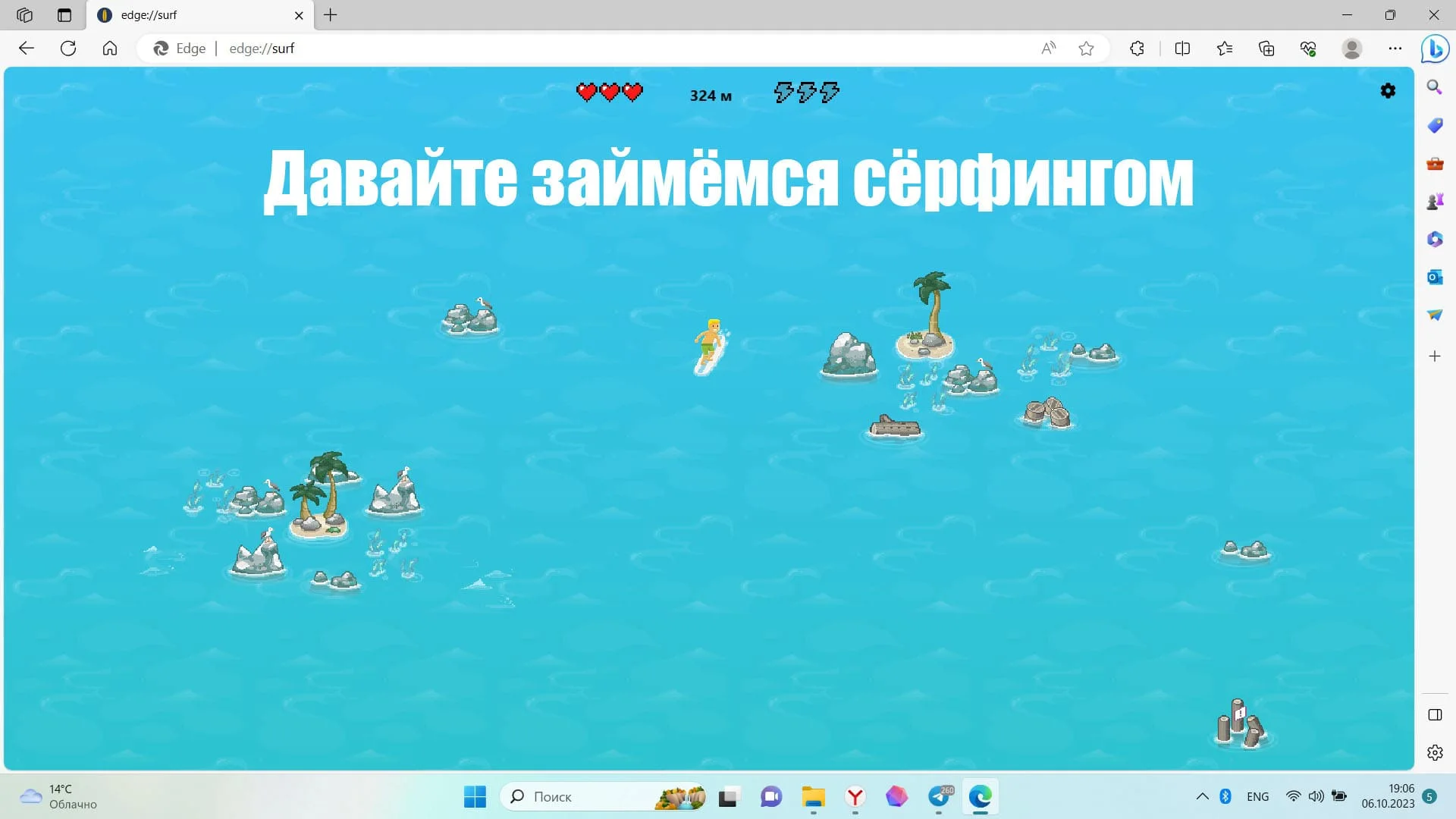Open sidebar Games chess icon
This screenshot has width=1456, height=819.
[1435, 201]
